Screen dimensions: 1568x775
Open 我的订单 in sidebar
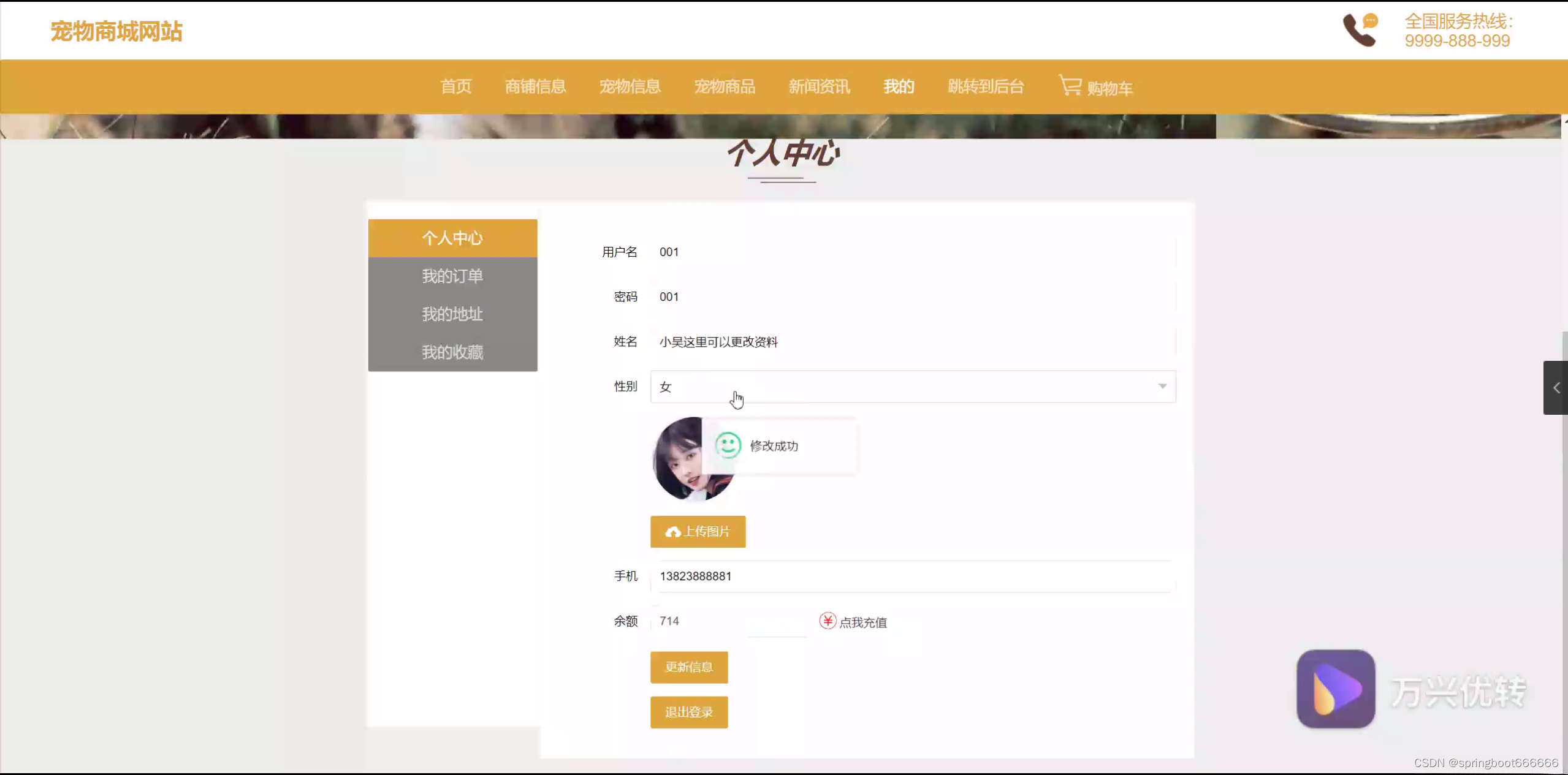click(x=452, y=276)
